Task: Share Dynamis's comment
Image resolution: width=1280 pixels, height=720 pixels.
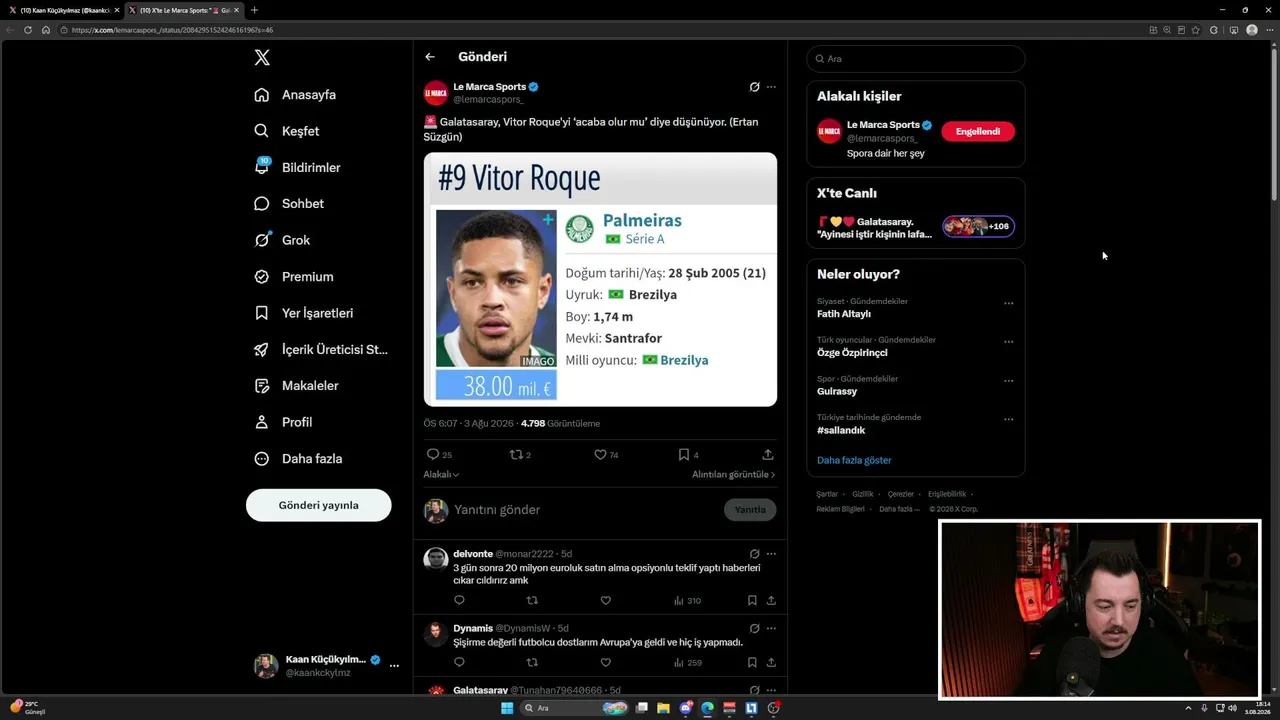Action: (771, 662)
